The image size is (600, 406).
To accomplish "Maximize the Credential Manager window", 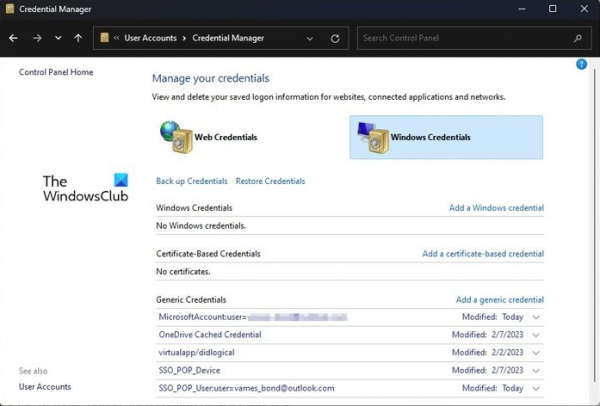I will [x=553, y=8].
